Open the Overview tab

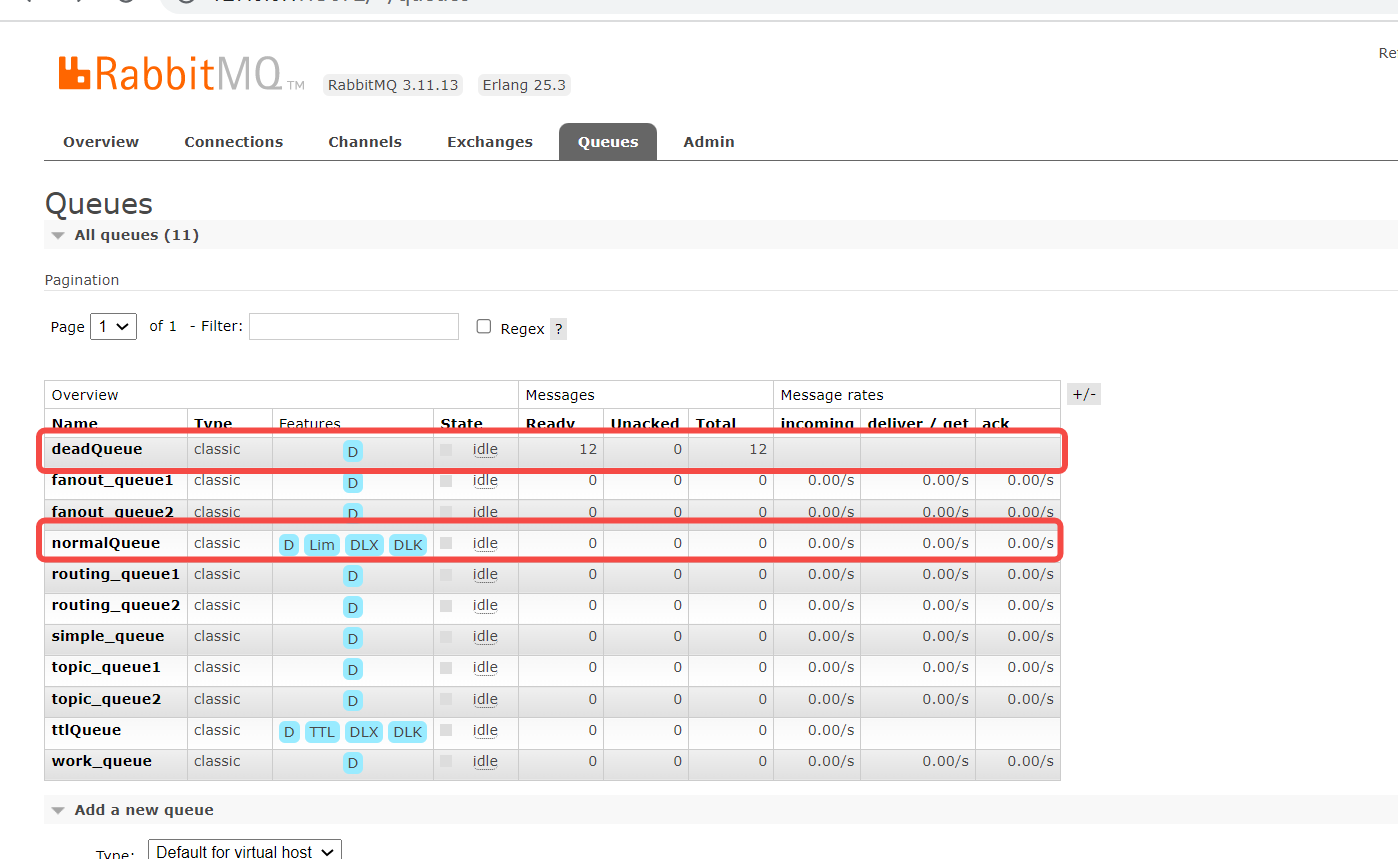click(101, 142)
